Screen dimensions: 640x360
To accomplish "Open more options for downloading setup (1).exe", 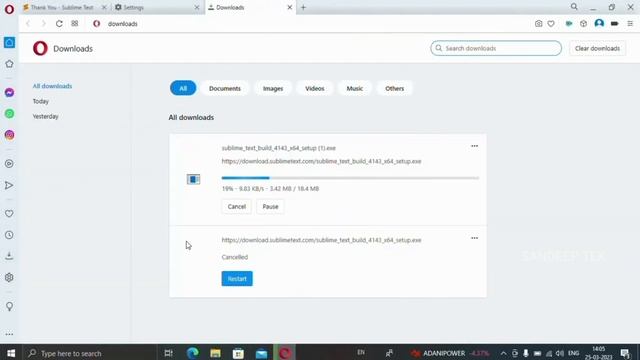I will [474, 146].
